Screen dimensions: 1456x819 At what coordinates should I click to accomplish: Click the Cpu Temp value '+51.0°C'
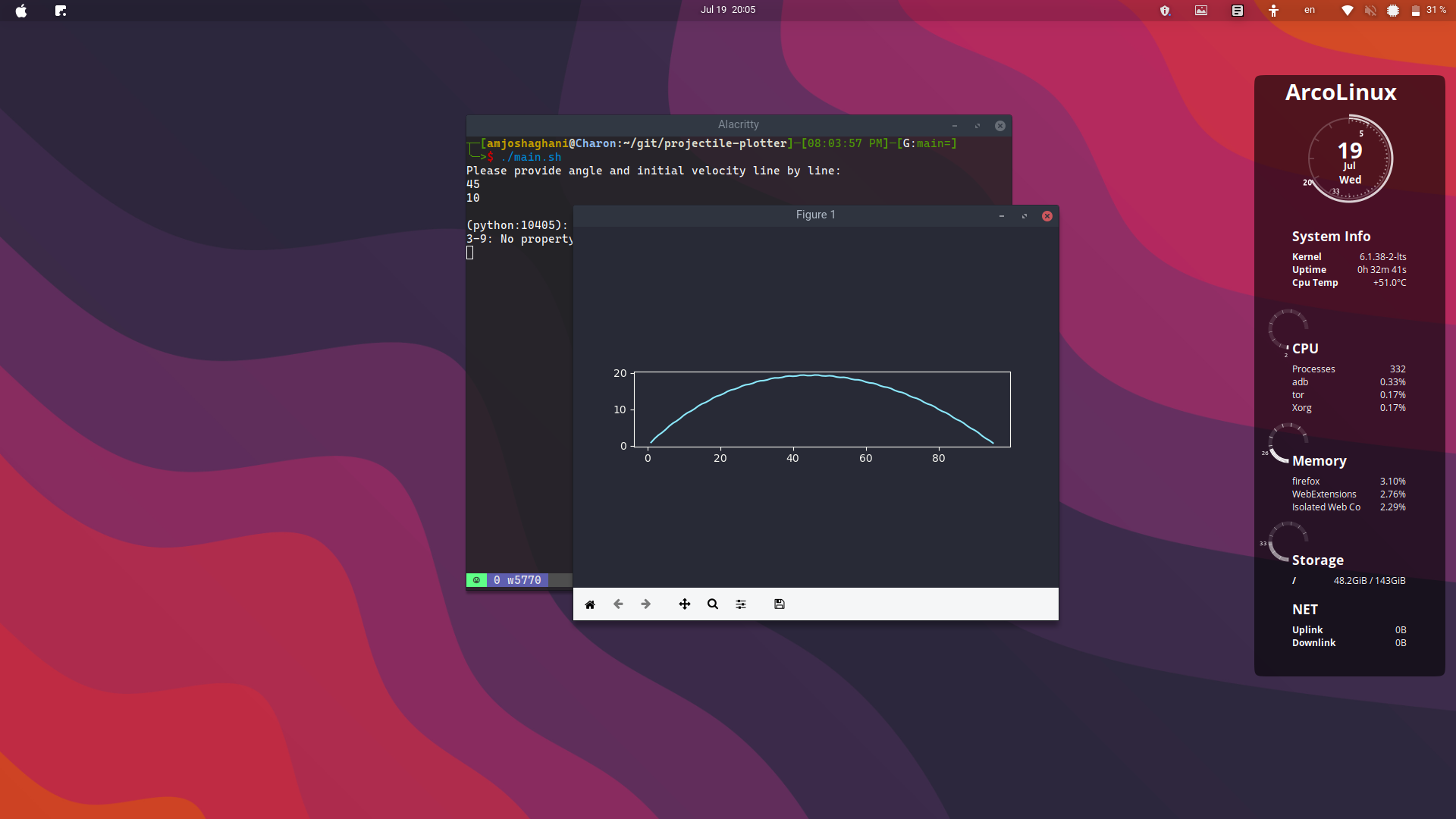1389,283
